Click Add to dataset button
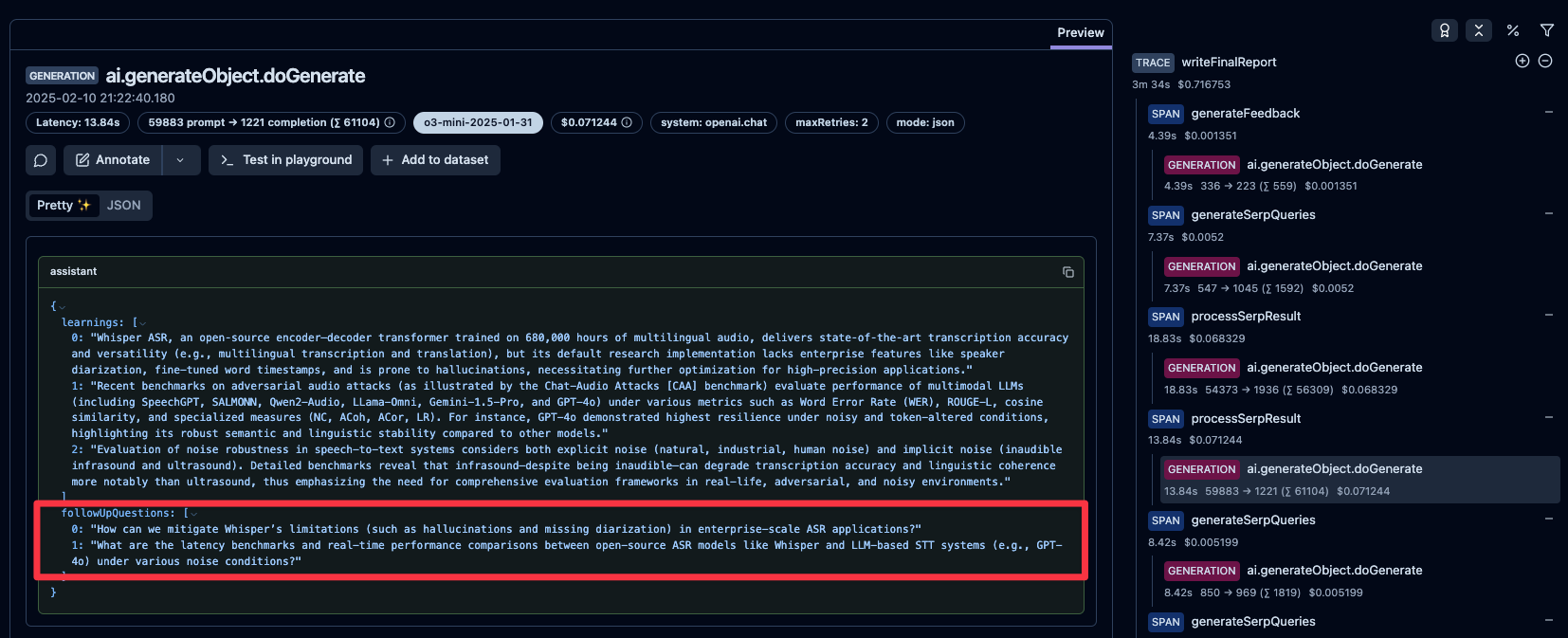 tap(435, 160)
